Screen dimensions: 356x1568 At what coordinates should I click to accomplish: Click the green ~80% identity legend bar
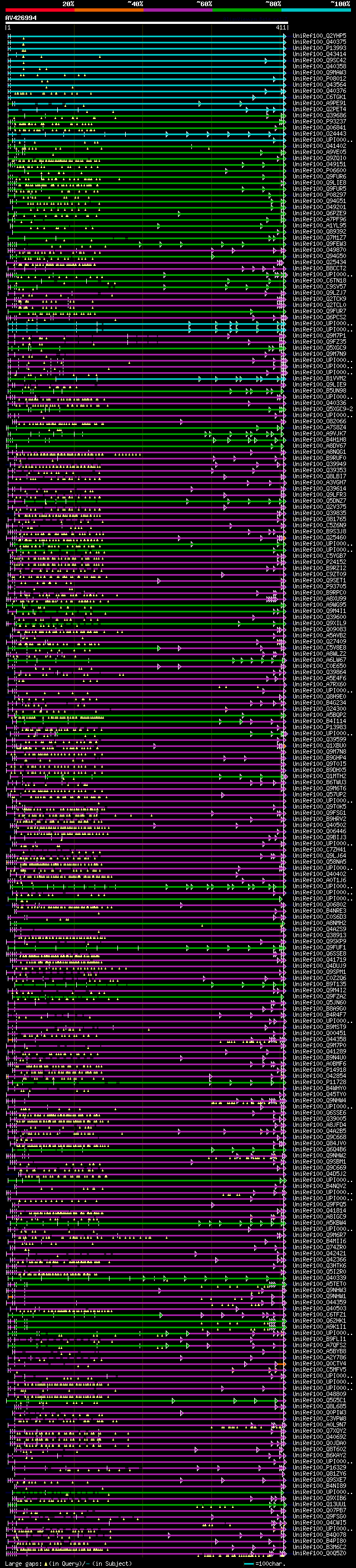point(247,10)
